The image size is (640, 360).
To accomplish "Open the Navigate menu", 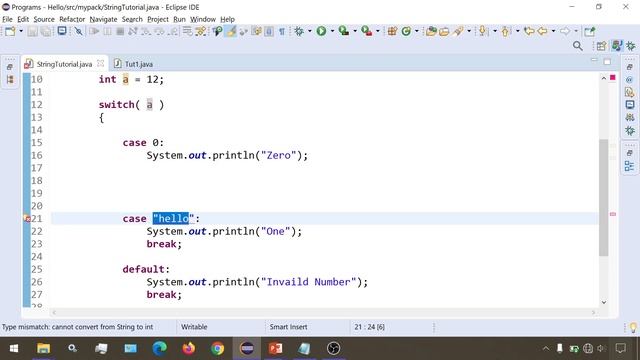I will tap(103, 19).
